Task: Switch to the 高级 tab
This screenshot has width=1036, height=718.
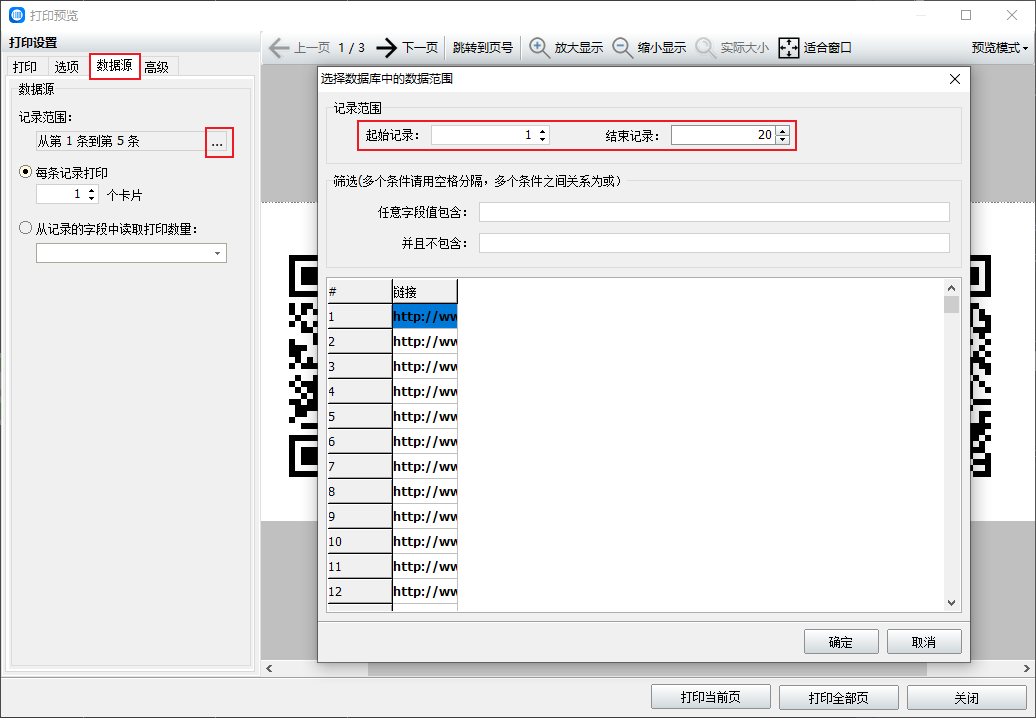Action: click(x=157, y=67)
